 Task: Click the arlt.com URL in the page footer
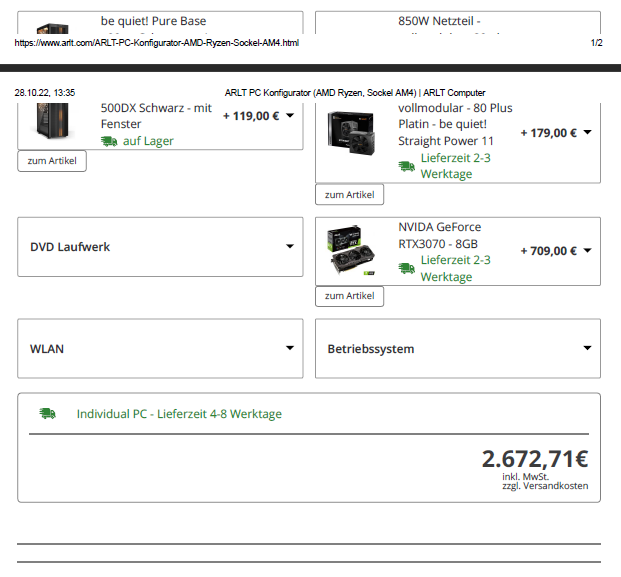(156, 43)
